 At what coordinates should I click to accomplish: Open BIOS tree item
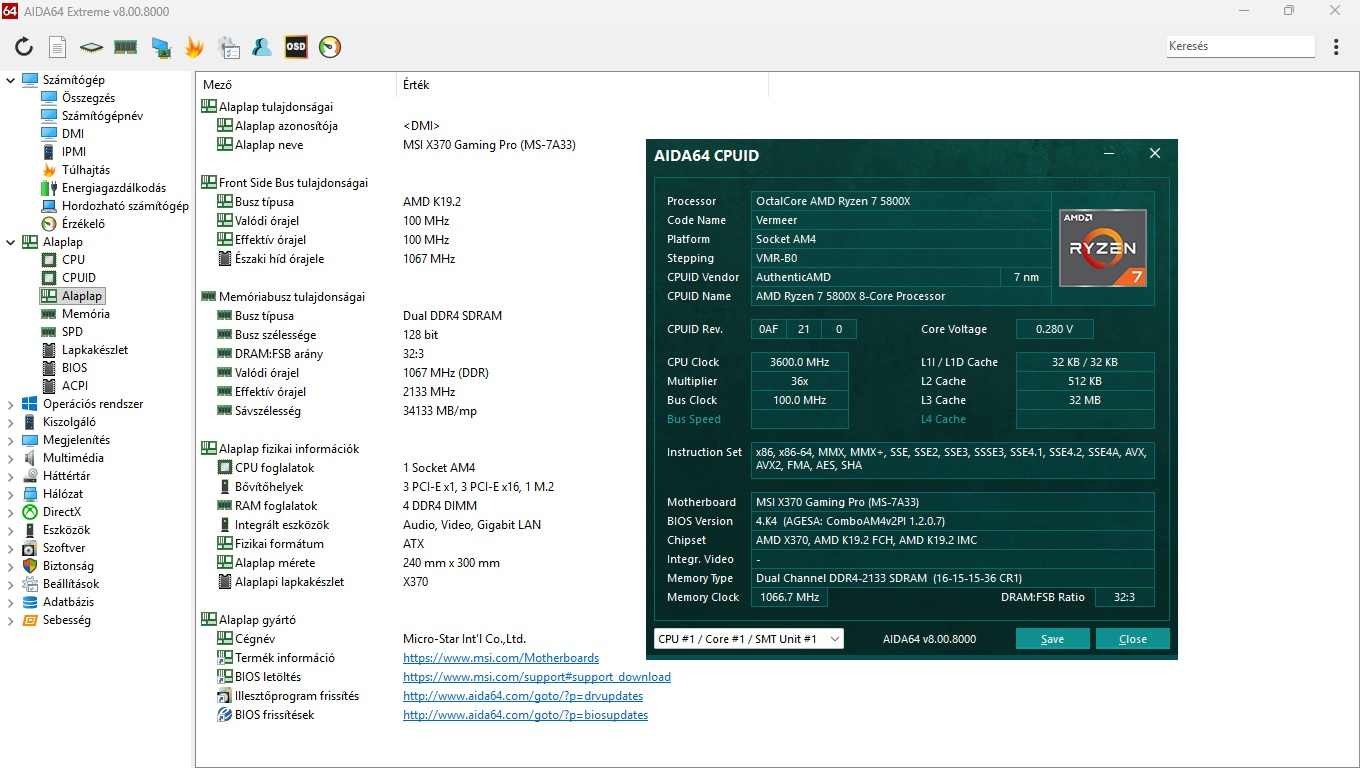point(74,368)
